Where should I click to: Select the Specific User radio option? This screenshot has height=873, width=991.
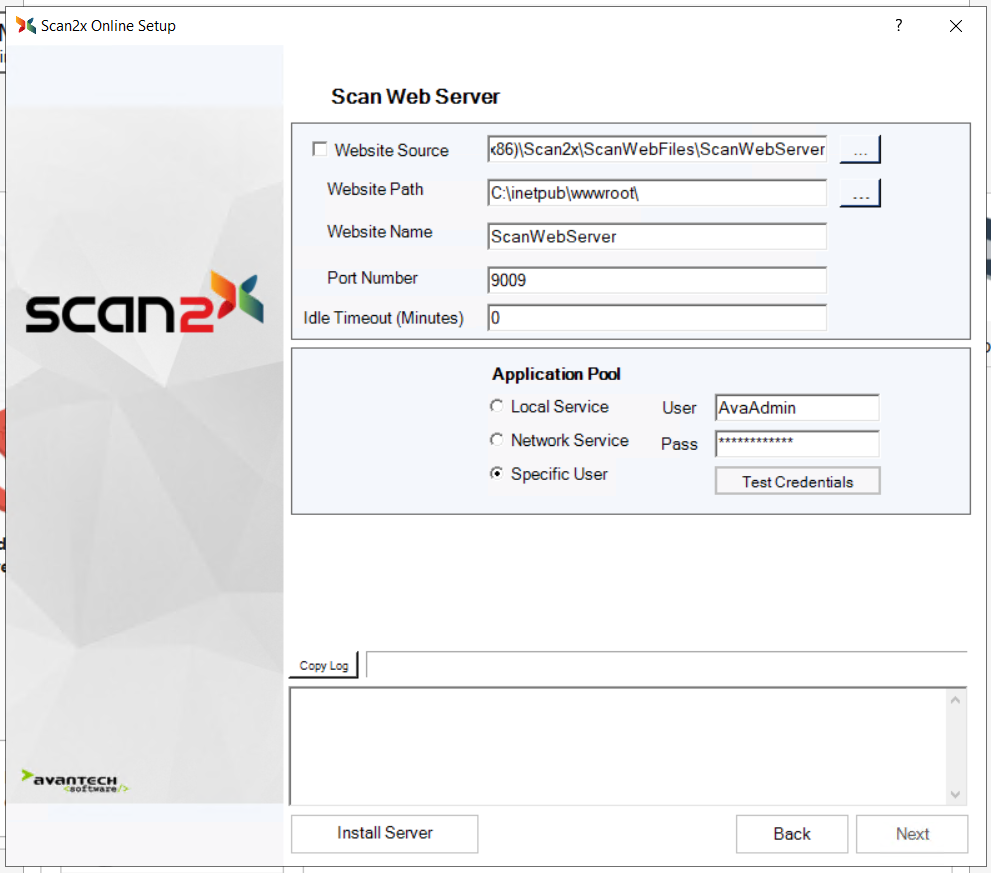tap(497, 474)
